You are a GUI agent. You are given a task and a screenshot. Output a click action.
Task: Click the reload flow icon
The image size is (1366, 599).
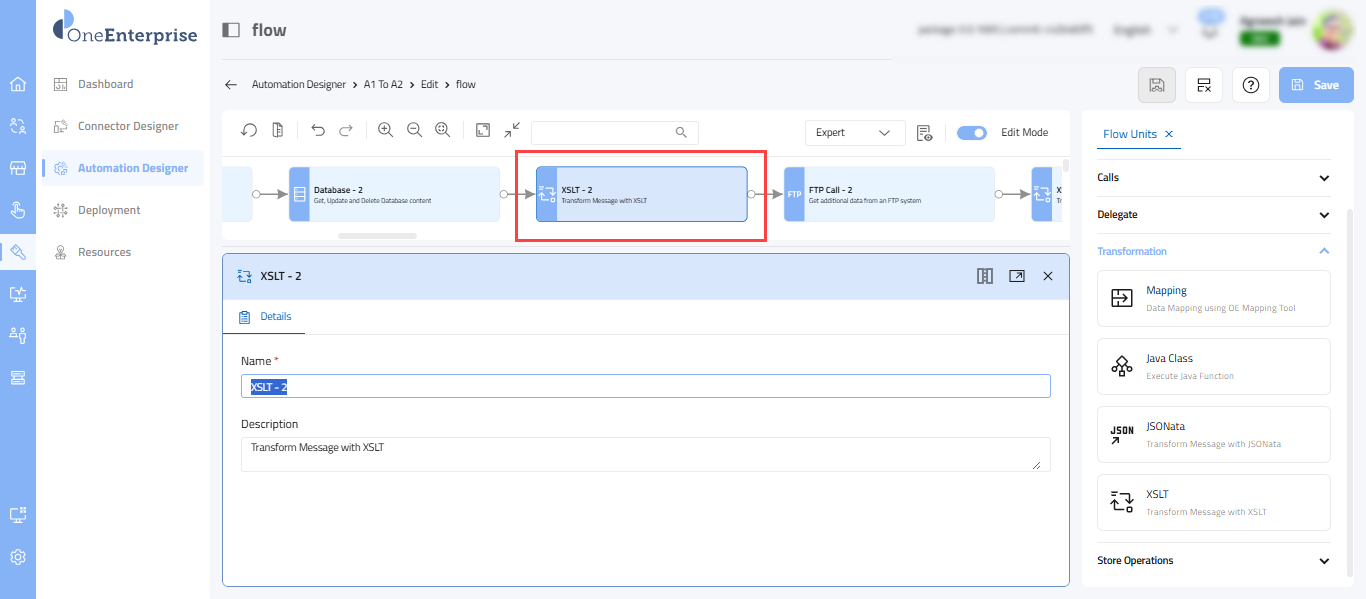(x=249, y=131)
